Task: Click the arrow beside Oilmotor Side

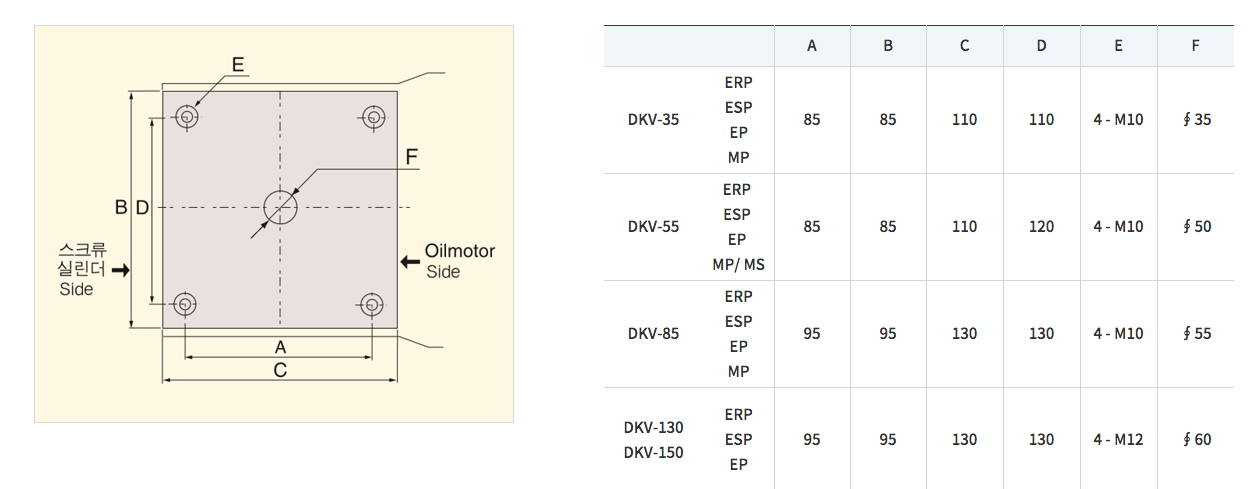Action: [410, 262]
